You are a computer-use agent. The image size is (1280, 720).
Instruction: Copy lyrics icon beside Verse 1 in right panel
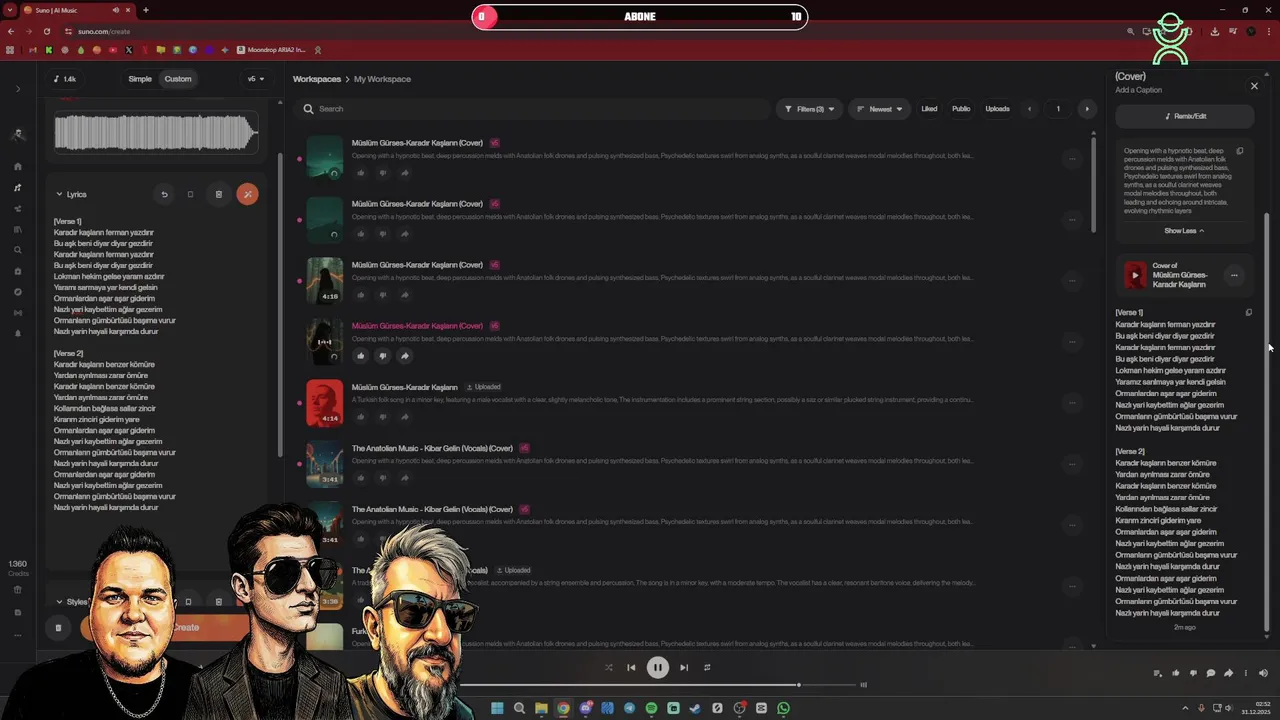click(1248, 313)
